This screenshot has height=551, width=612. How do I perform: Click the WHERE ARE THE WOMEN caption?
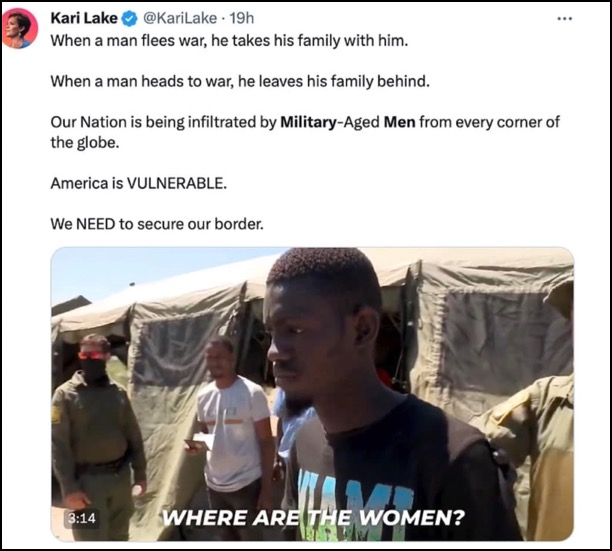pyautogui.click(x=313, y=518)
